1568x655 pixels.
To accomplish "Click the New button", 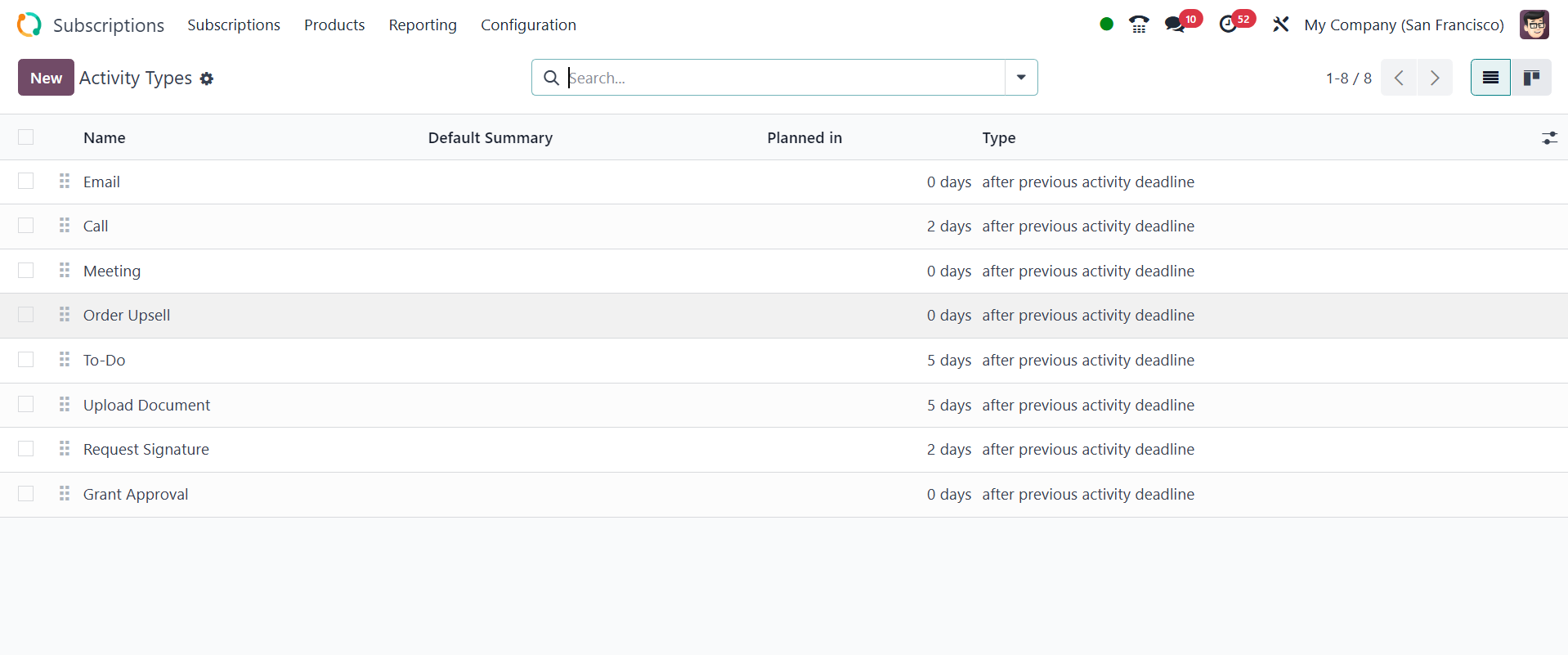I will [x=46, y=78].
